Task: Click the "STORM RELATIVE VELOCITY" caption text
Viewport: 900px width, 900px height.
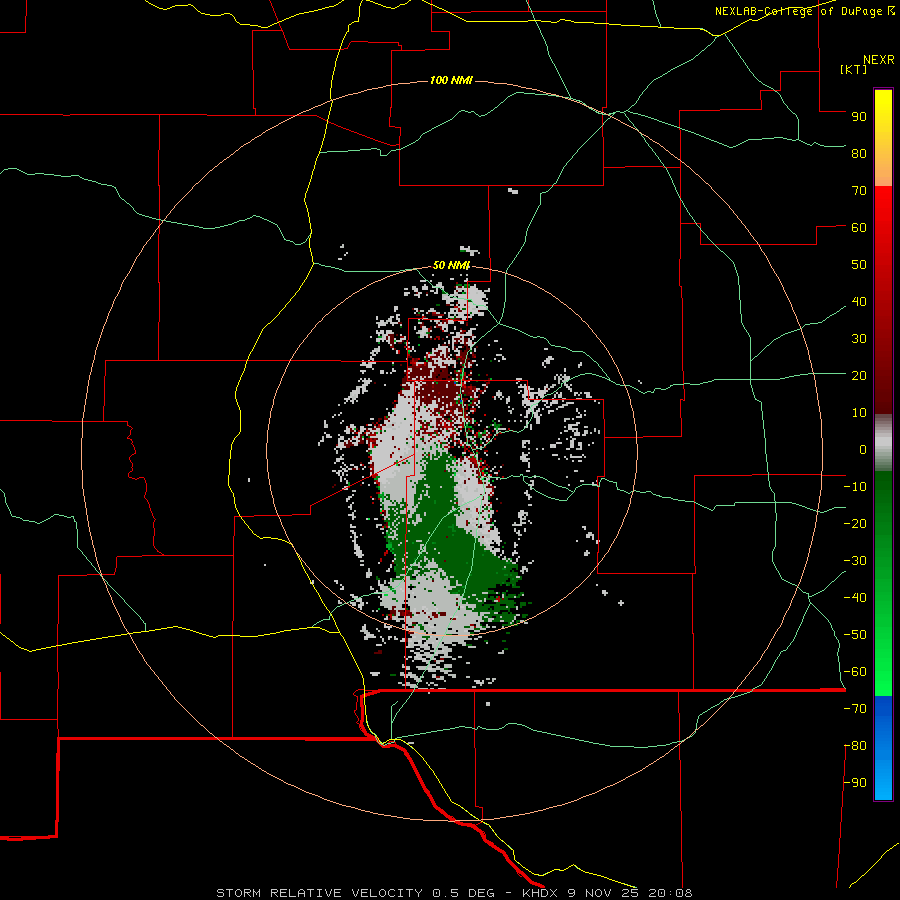Action: pyautogui.click(x=320, y=893)
